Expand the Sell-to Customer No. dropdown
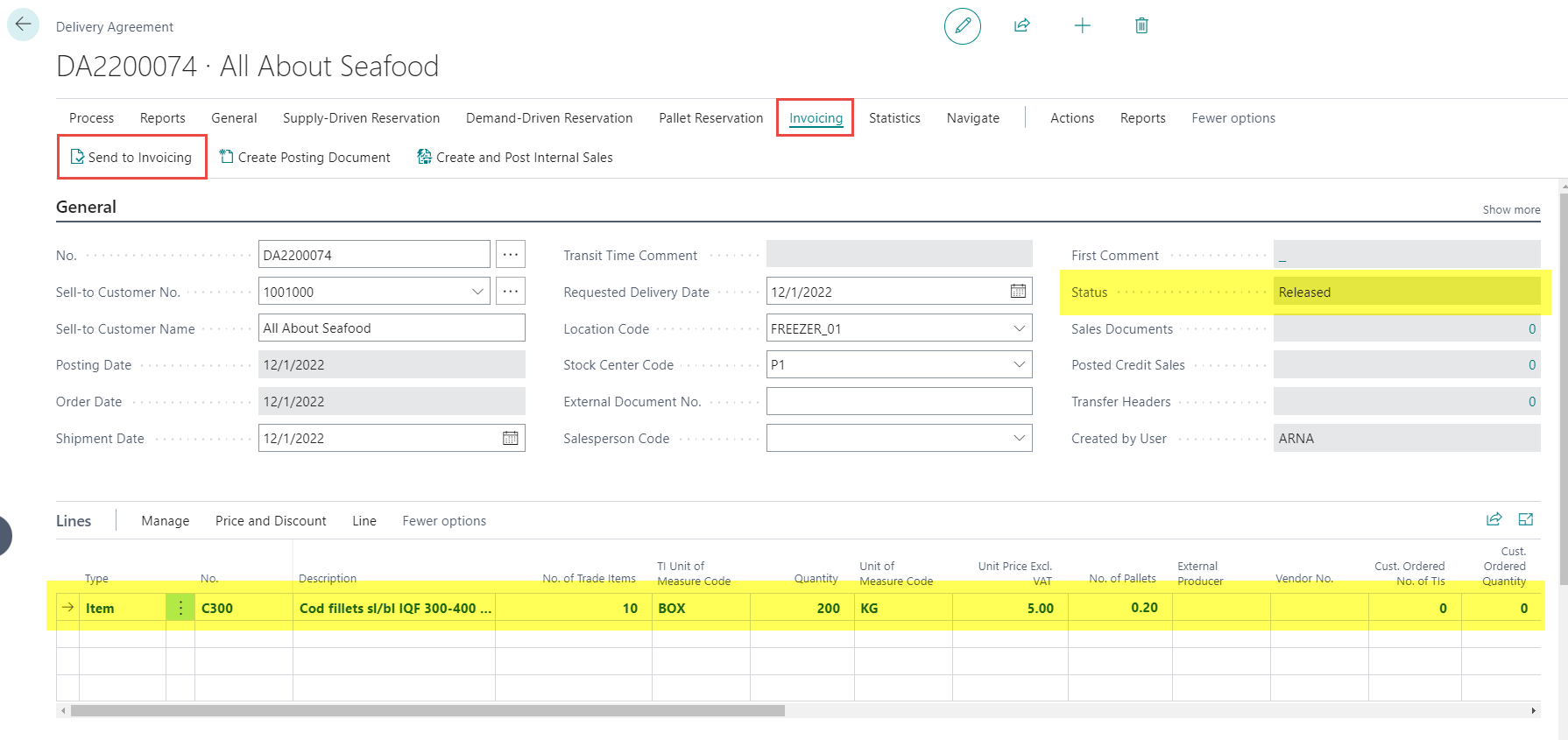Viewport: 1568px width, 740px height. [x=478, y=292]
